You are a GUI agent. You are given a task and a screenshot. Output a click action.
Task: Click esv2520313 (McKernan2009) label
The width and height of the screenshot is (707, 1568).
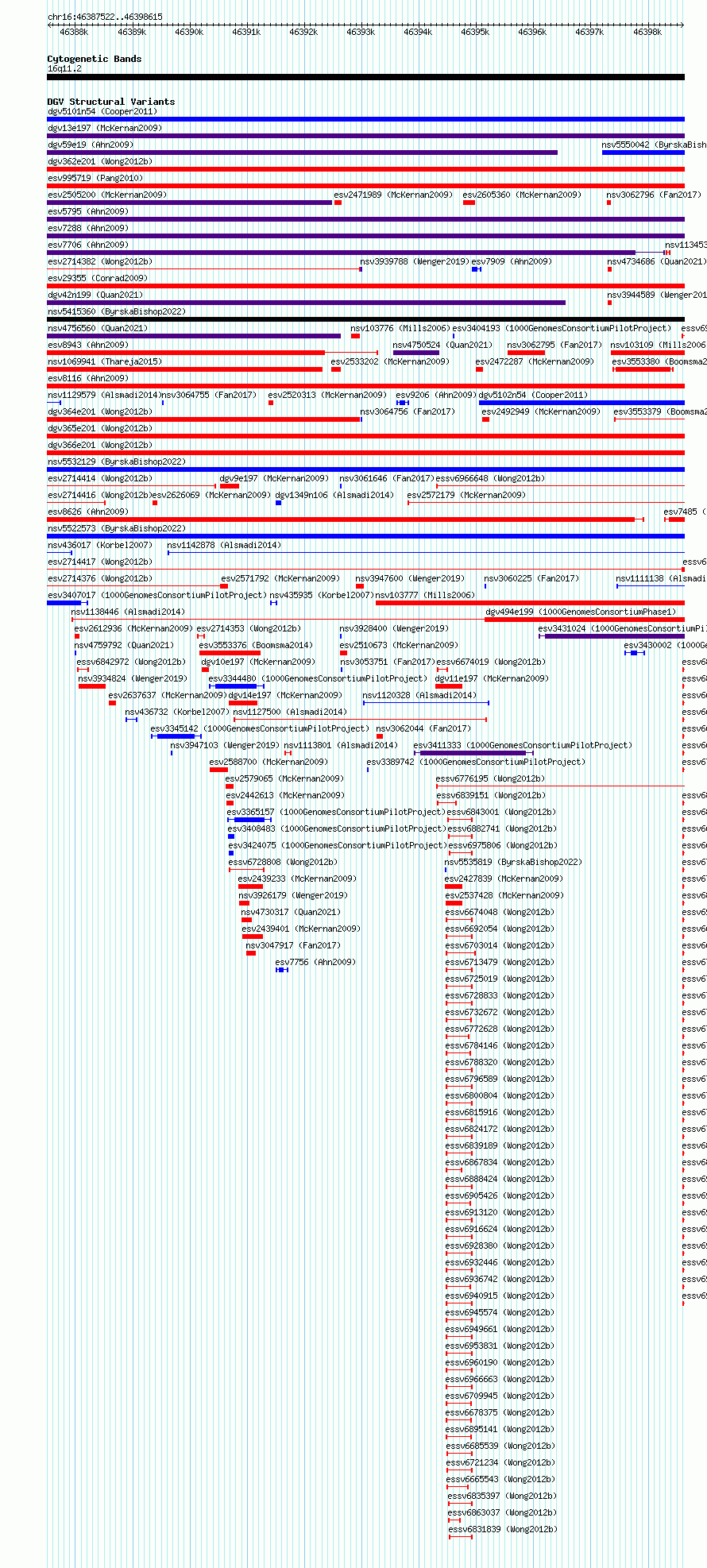[327, 395]
